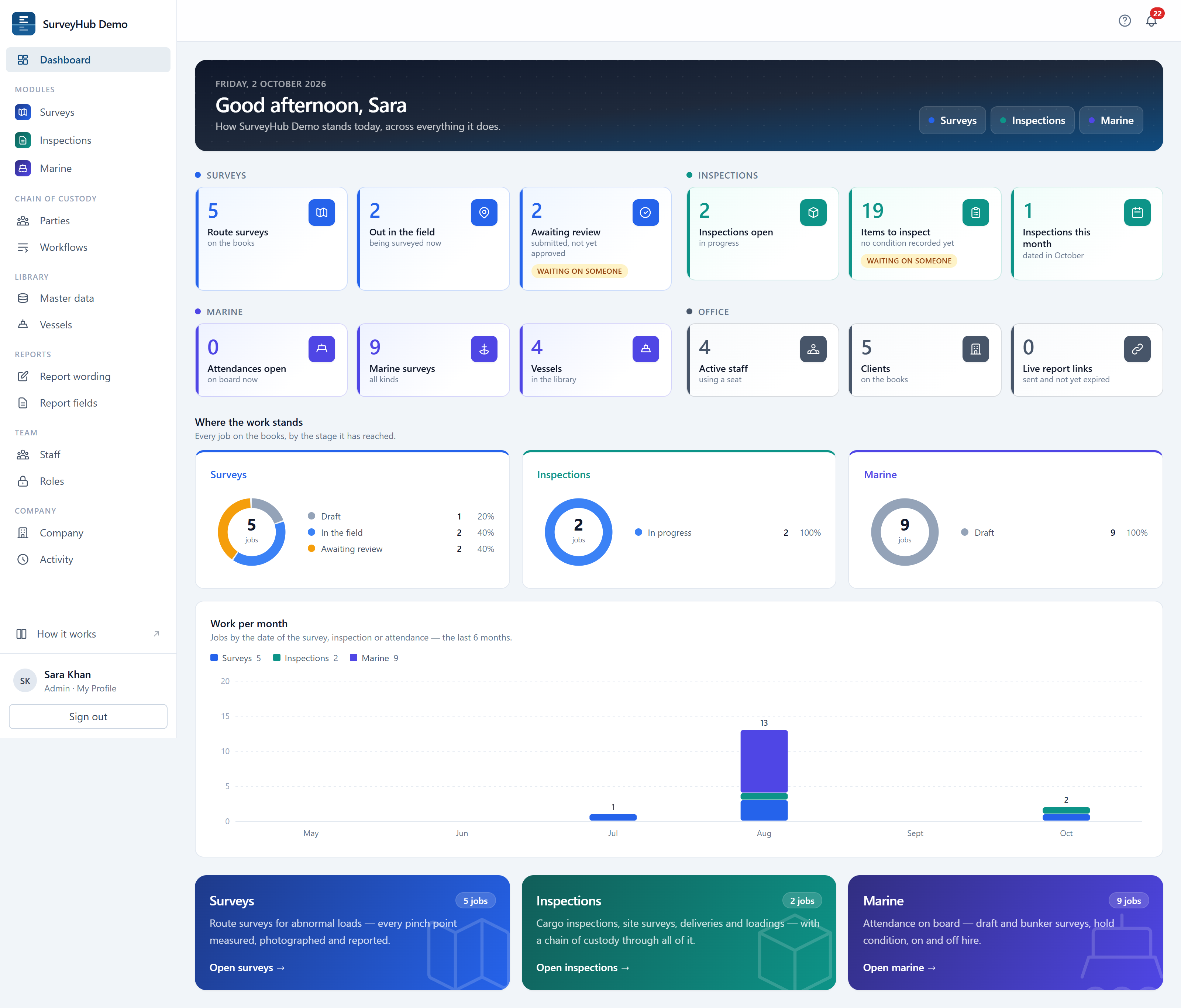Open the notifications bell icon
The height and width of the screenshot is (1008, 1181).
[x=1151, y=21]
